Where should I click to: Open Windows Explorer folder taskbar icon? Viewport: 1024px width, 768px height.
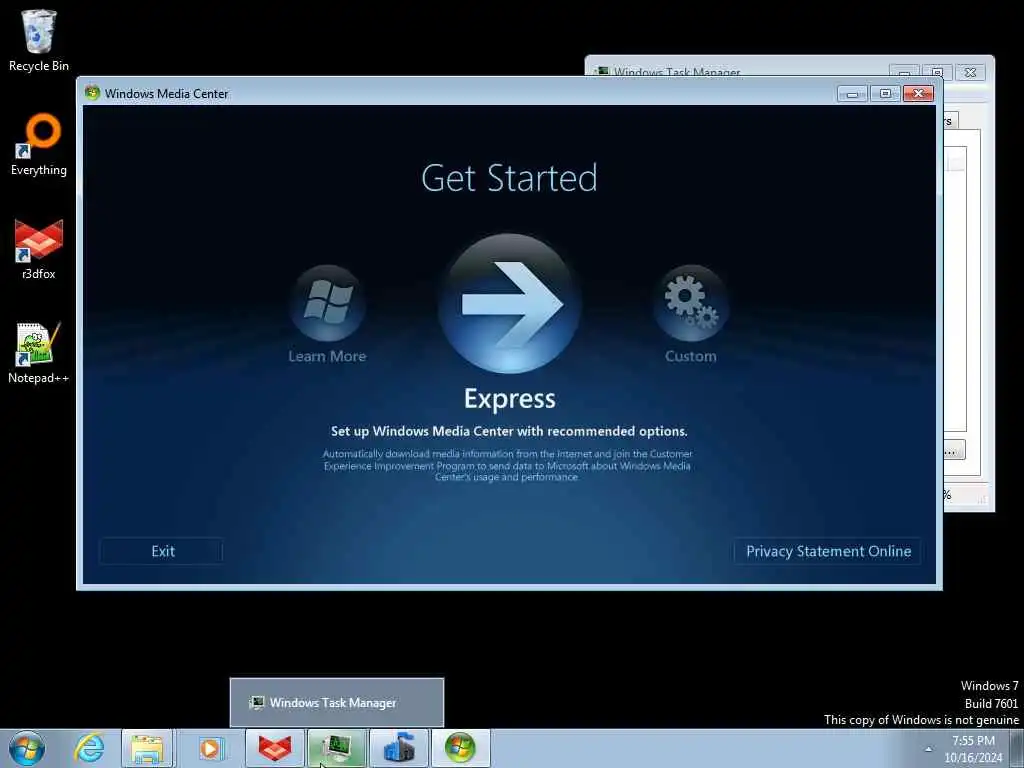click(148, 748)
